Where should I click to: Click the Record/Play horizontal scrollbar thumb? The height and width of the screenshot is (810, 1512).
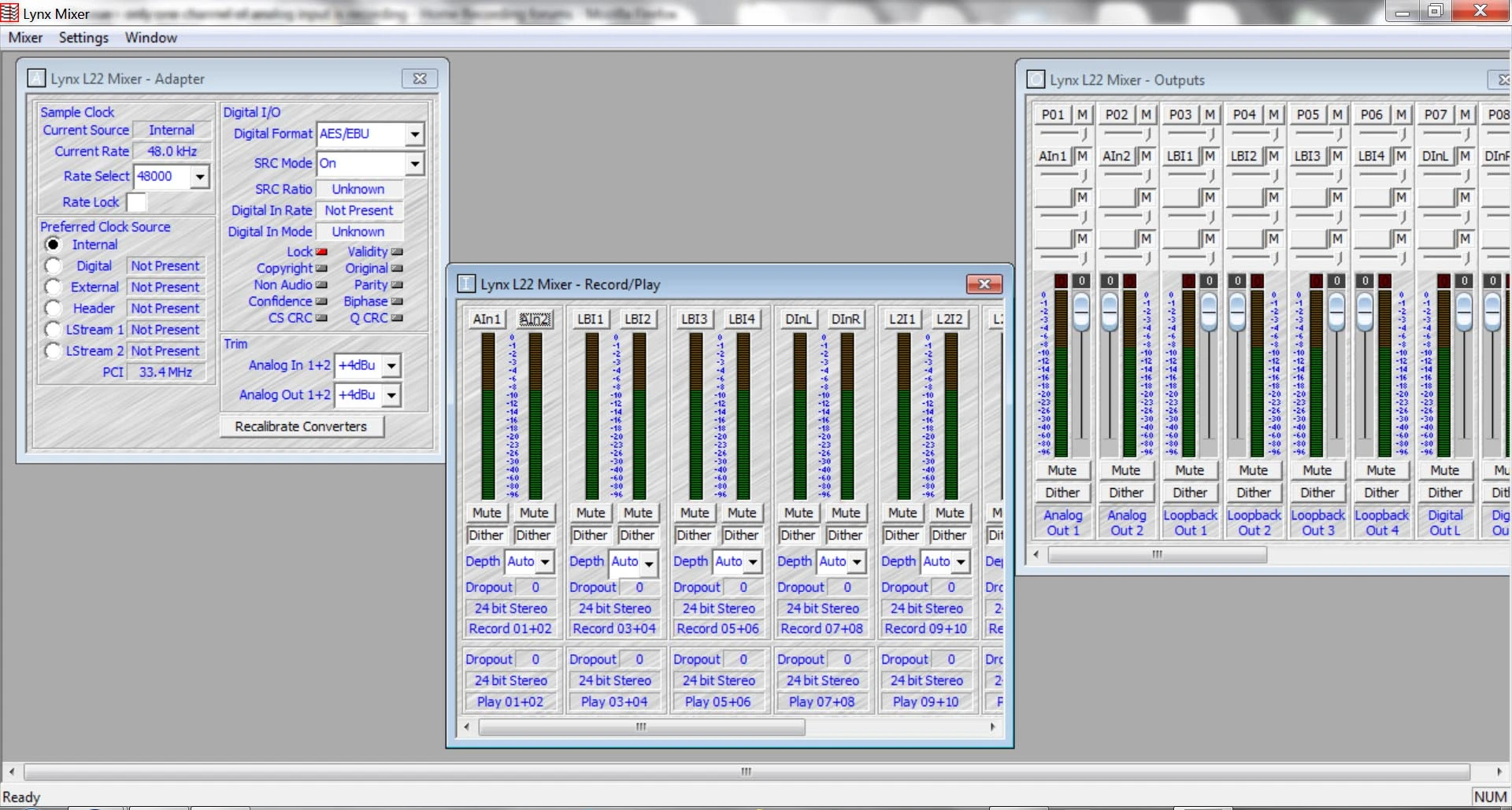642,727
